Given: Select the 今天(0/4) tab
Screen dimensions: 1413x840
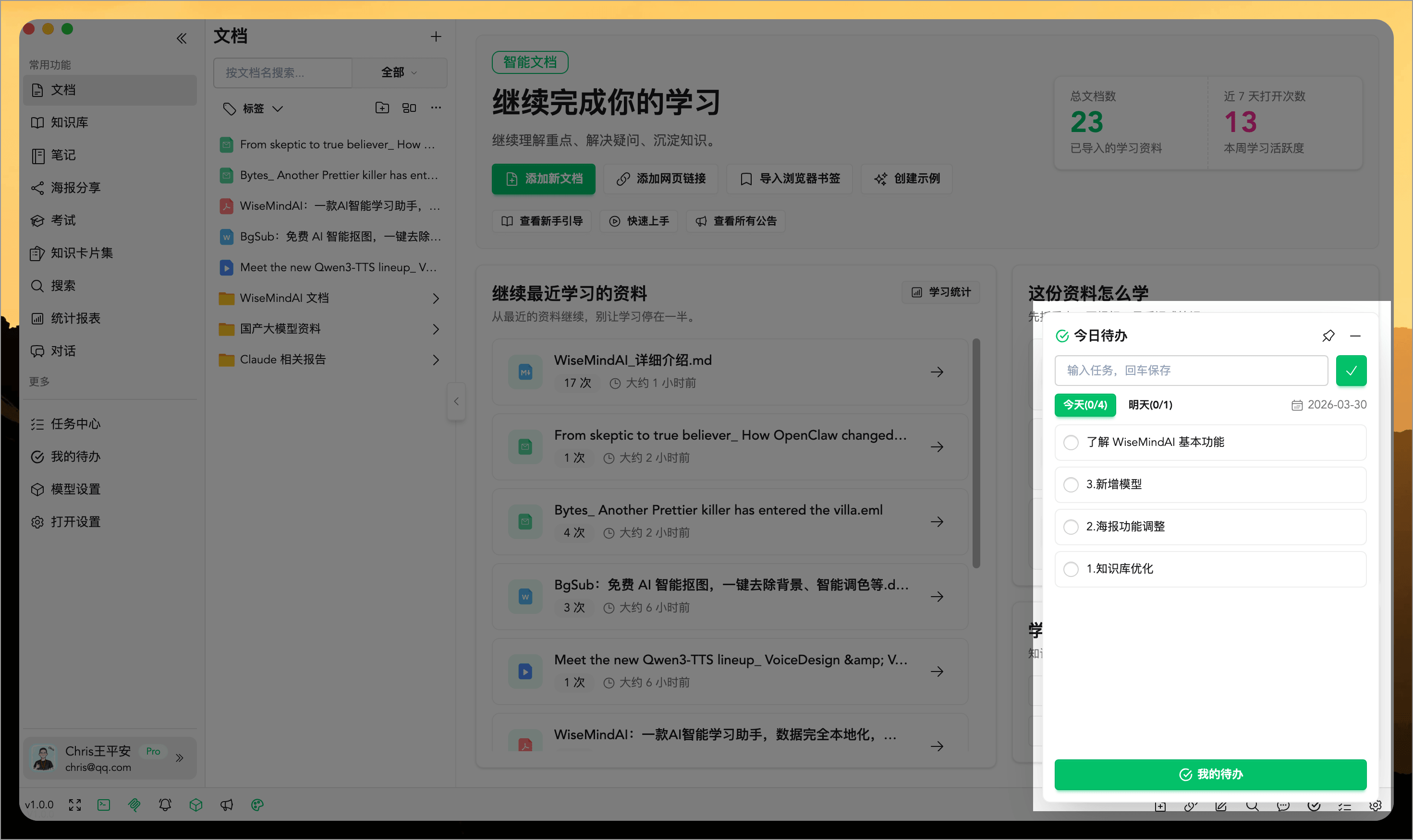Looking at the screenshot, I should point(1084,405).
